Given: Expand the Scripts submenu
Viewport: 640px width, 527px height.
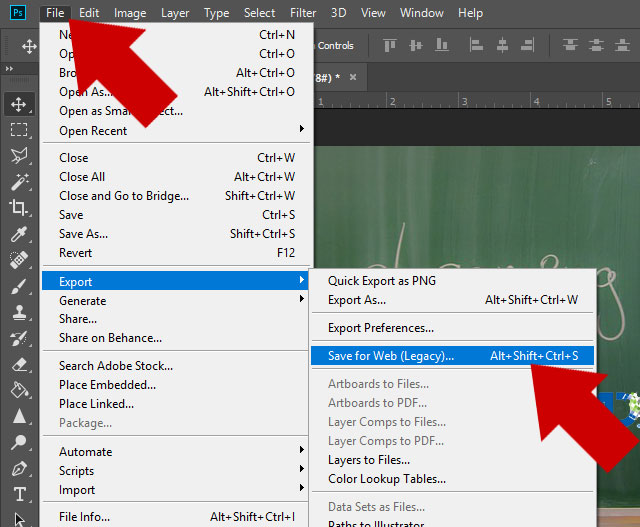Looking at the screenshot, I should tap(175, 471).
